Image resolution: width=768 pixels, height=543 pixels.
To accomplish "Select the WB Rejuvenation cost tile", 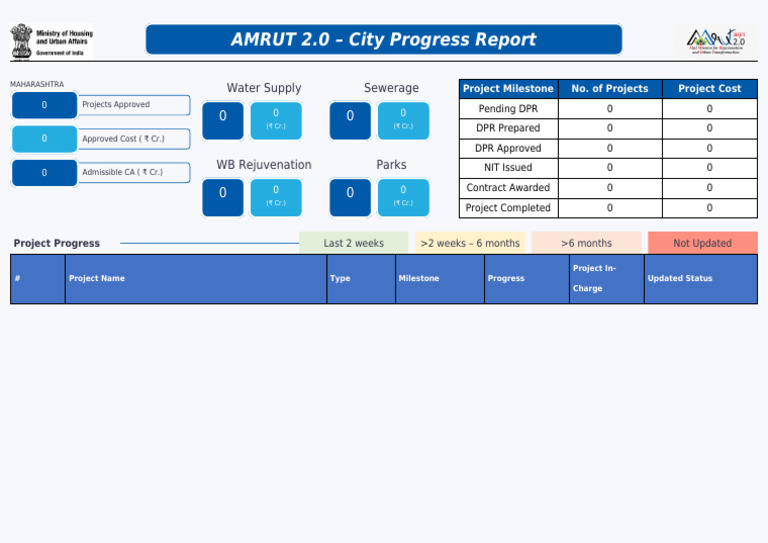I will tap(276, 197).
